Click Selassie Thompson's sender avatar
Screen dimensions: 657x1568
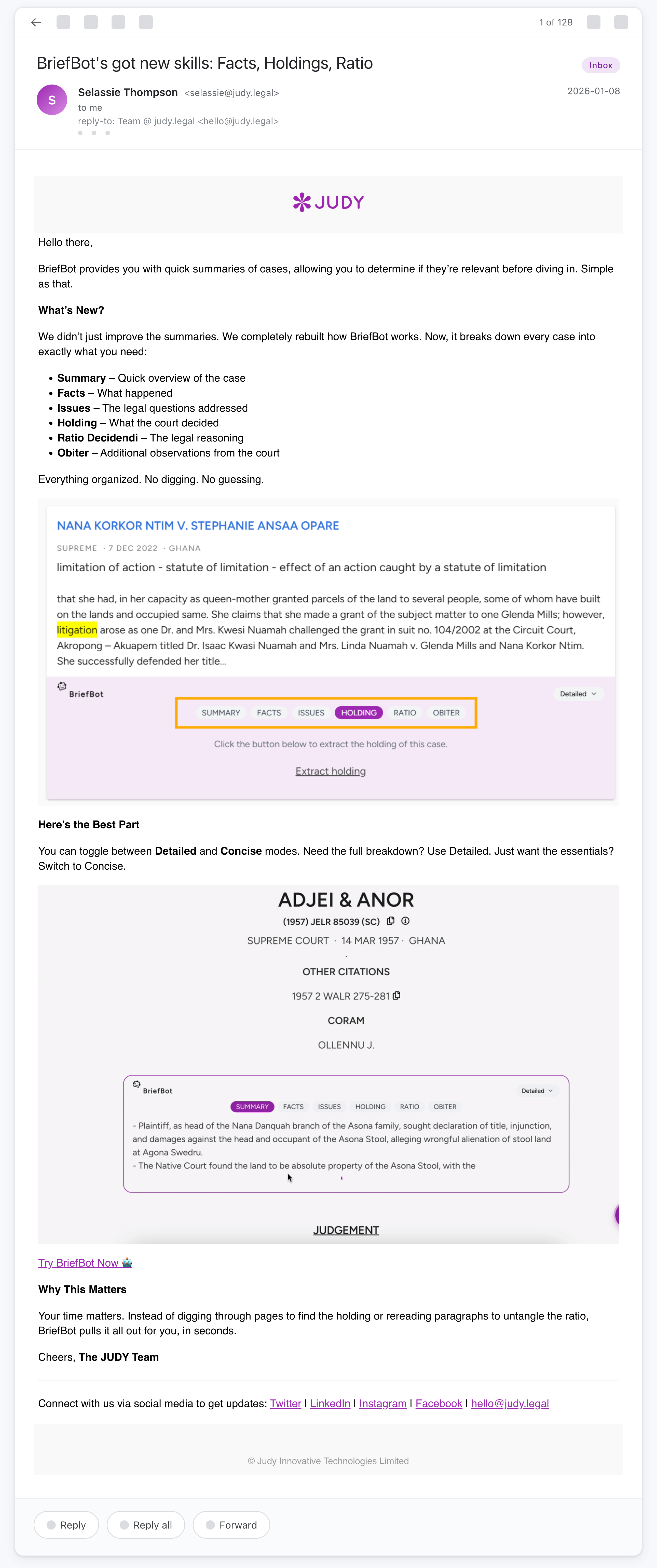coord(52,100)
